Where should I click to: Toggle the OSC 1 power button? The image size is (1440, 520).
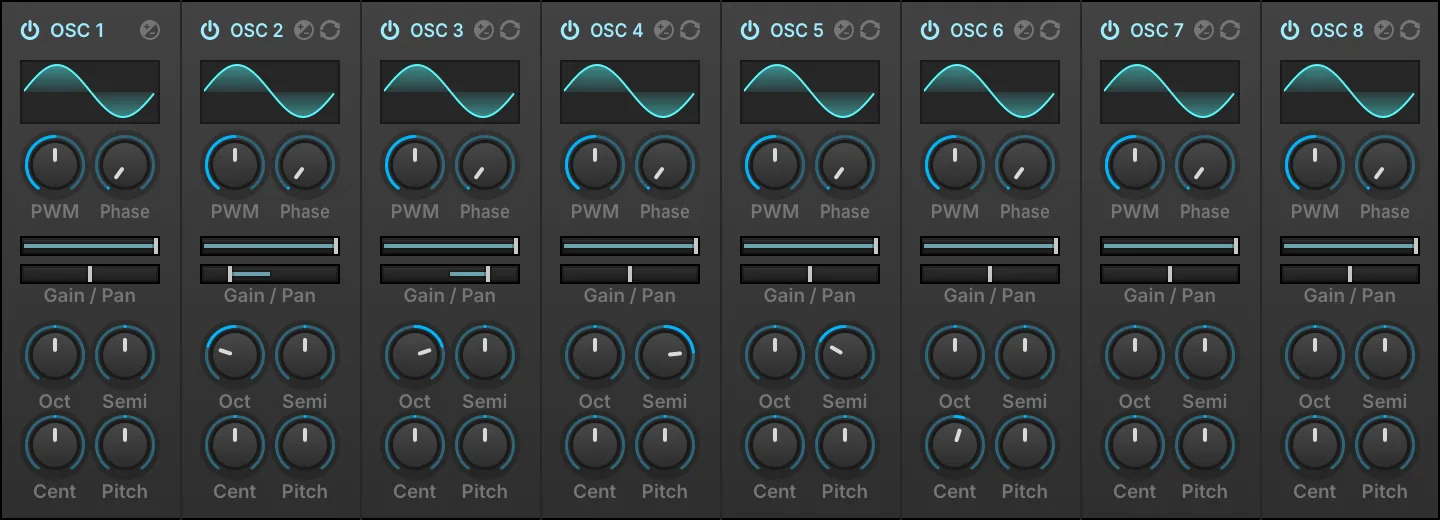30,31
